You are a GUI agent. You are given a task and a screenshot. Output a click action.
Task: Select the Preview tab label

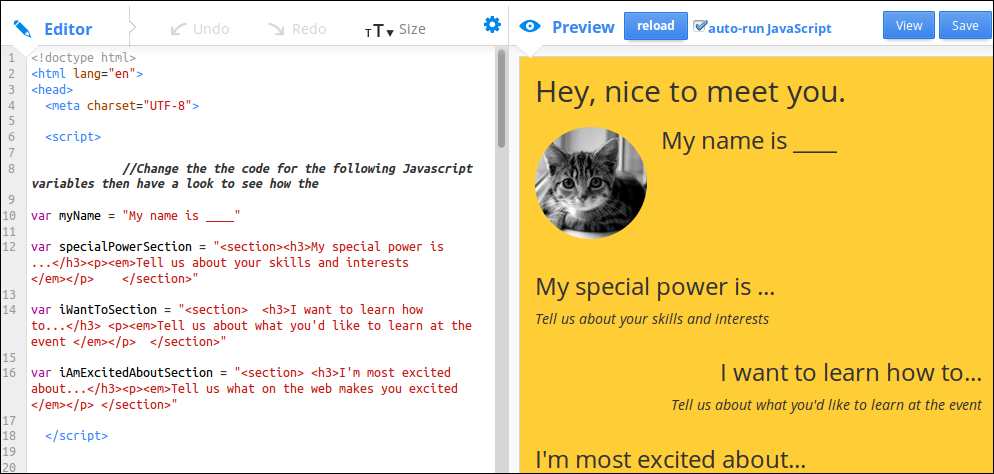tap(583, 27)
